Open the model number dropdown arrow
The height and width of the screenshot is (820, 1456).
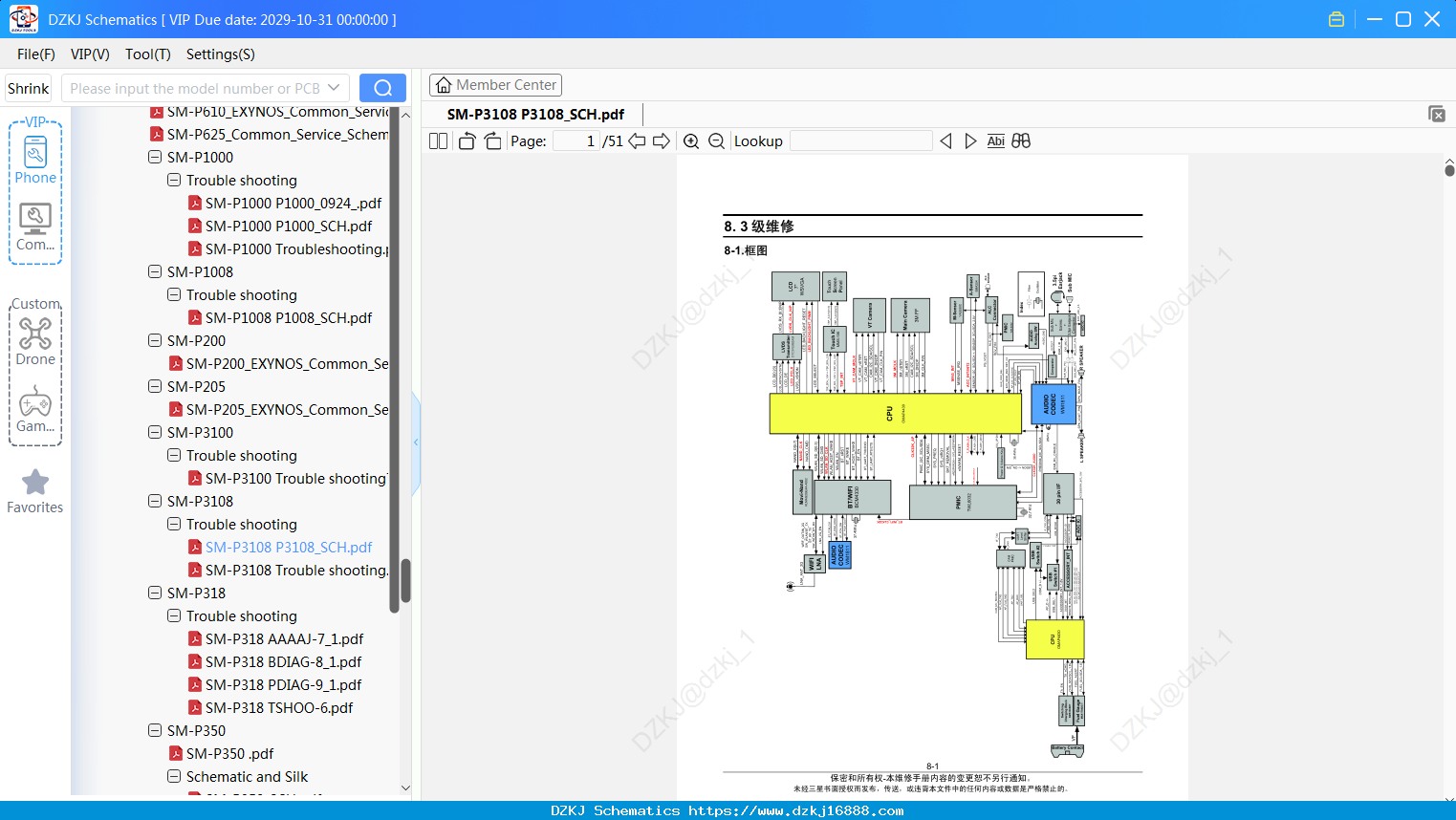[334, 88]
